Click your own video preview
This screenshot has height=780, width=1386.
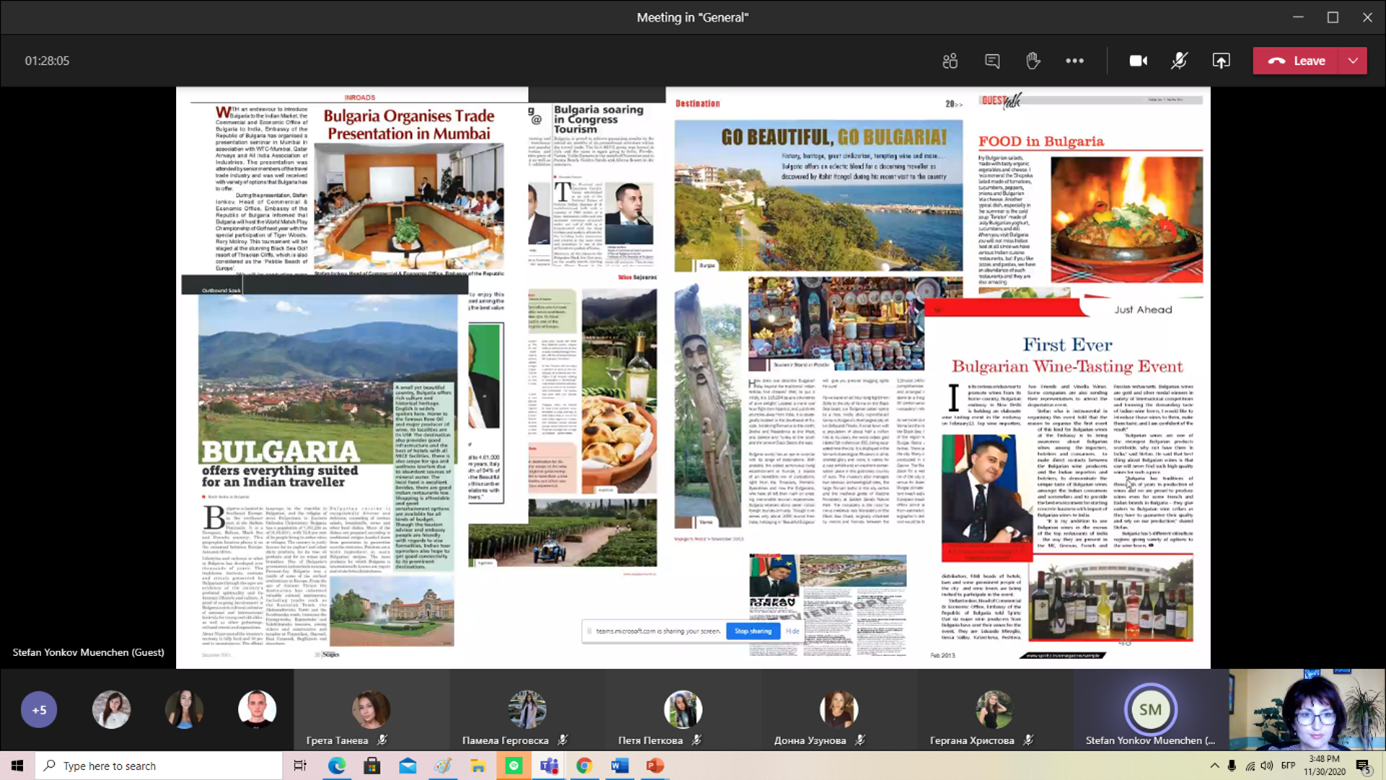coord(1307,710)
